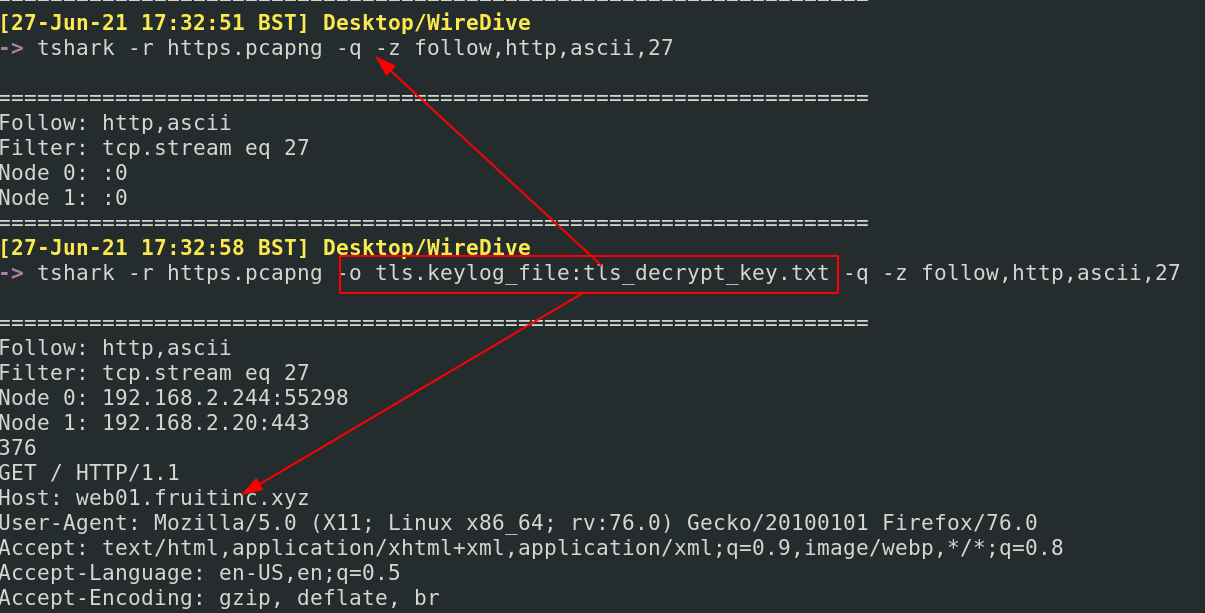Click the Node 0: 192.168.2.244:55298 line
Image resolution: width=1205 pixels, height=613 pixels.
click(174, 398)
